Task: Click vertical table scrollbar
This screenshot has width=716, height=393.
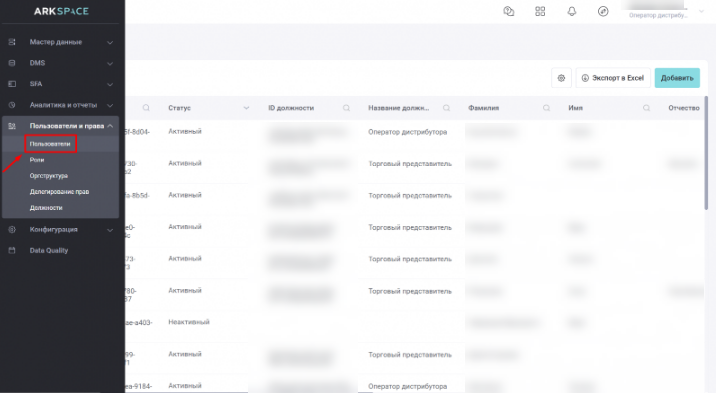Action: [706, 153]
